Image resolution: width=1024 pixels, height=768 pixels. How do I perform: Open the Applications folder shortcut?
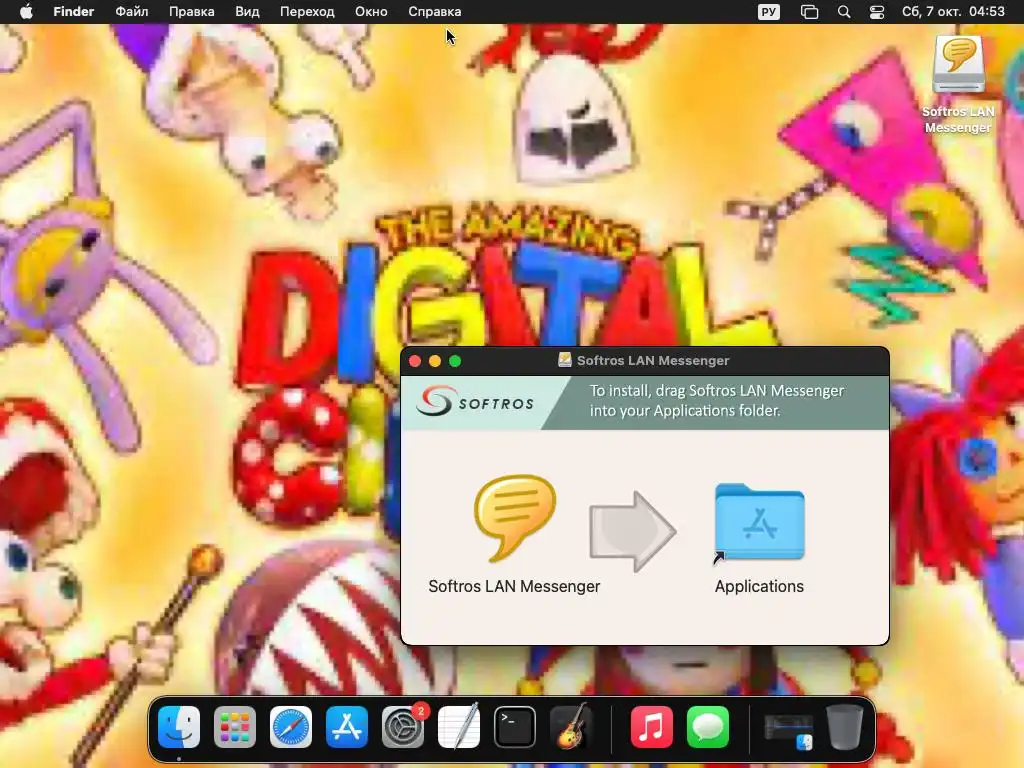[x=760, y=522]
